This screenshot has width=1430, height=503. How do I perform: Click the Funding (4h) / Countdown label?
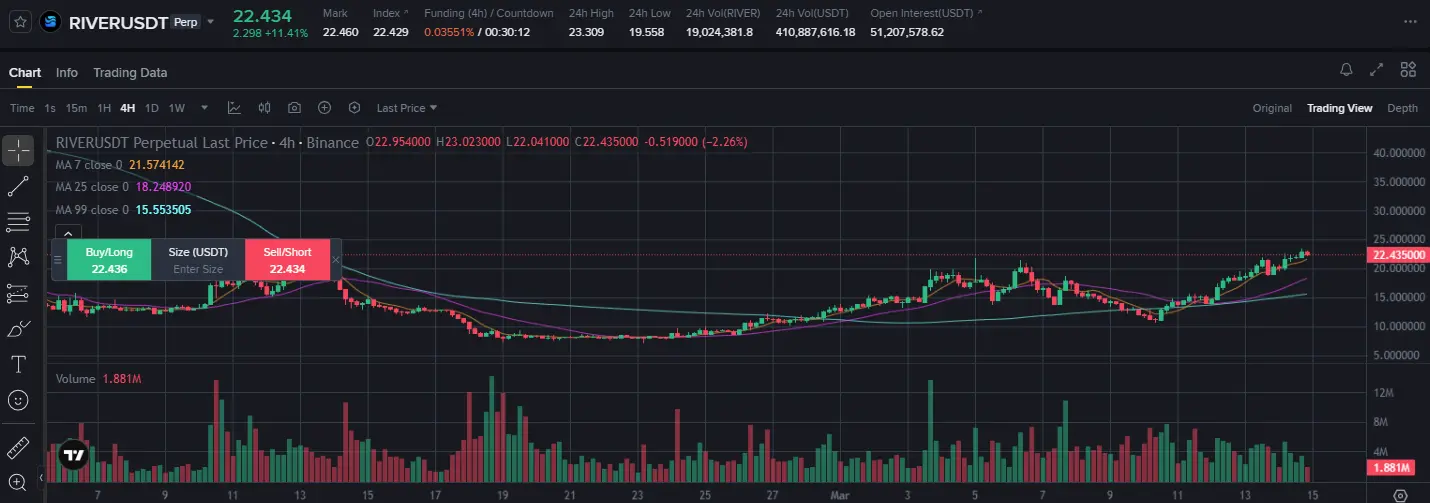488,13
